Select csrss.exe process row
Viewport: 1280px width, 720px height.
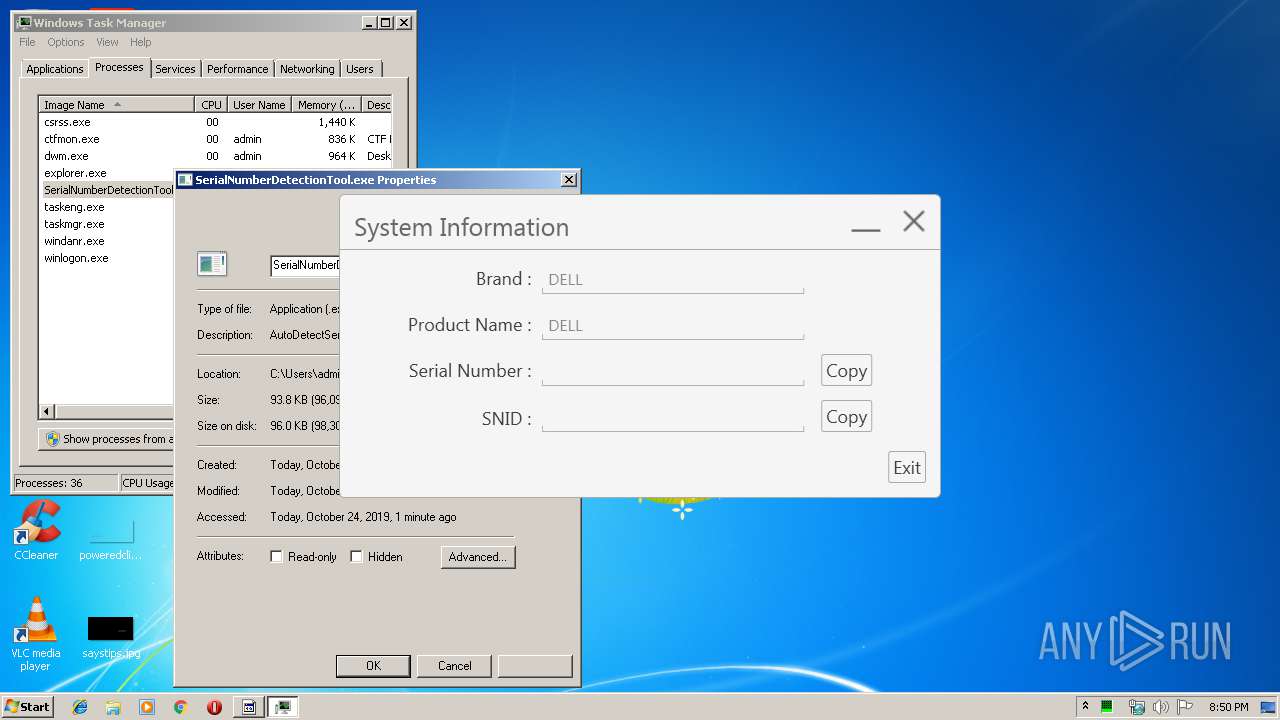click(215, 122)
